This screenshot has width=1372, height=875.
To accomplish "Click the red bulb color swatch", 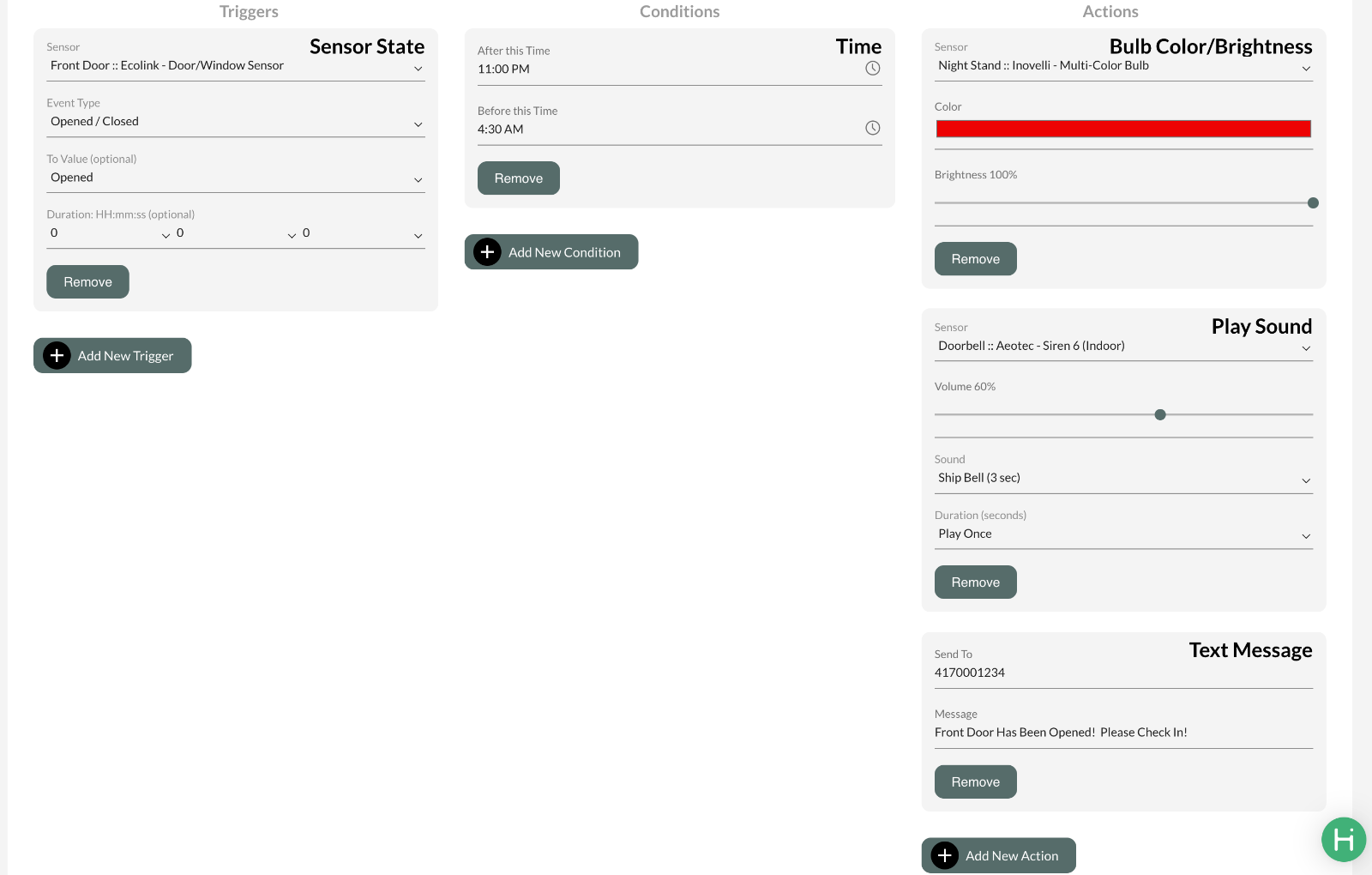I will point(1122,129).
